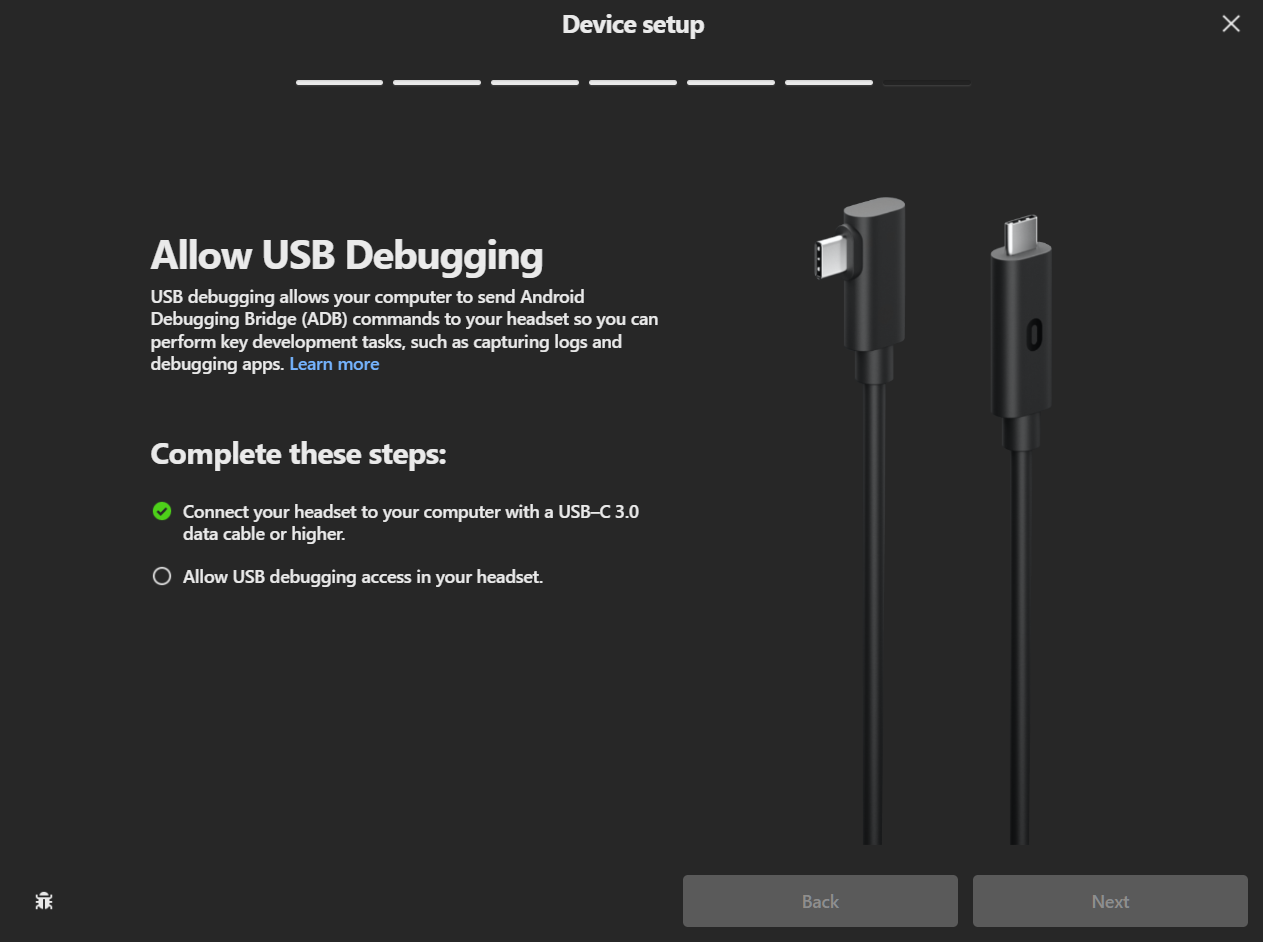The image size is (1263, 942).
Task: Select the third setup progress segment
Action: pyautogui.click(x=535, y=82)
